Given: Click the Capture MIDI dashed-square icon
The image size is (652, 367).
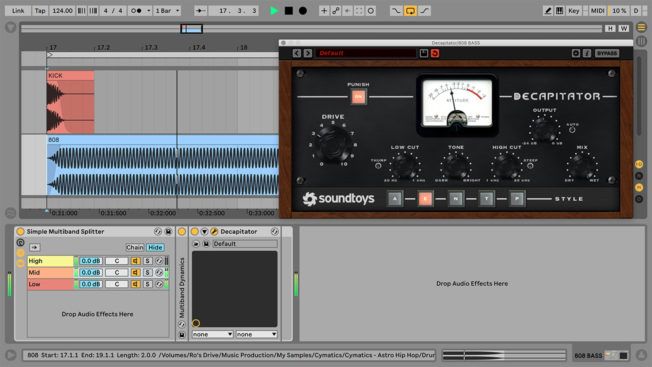Looking at the screenshot, I should tap(359, 11).
